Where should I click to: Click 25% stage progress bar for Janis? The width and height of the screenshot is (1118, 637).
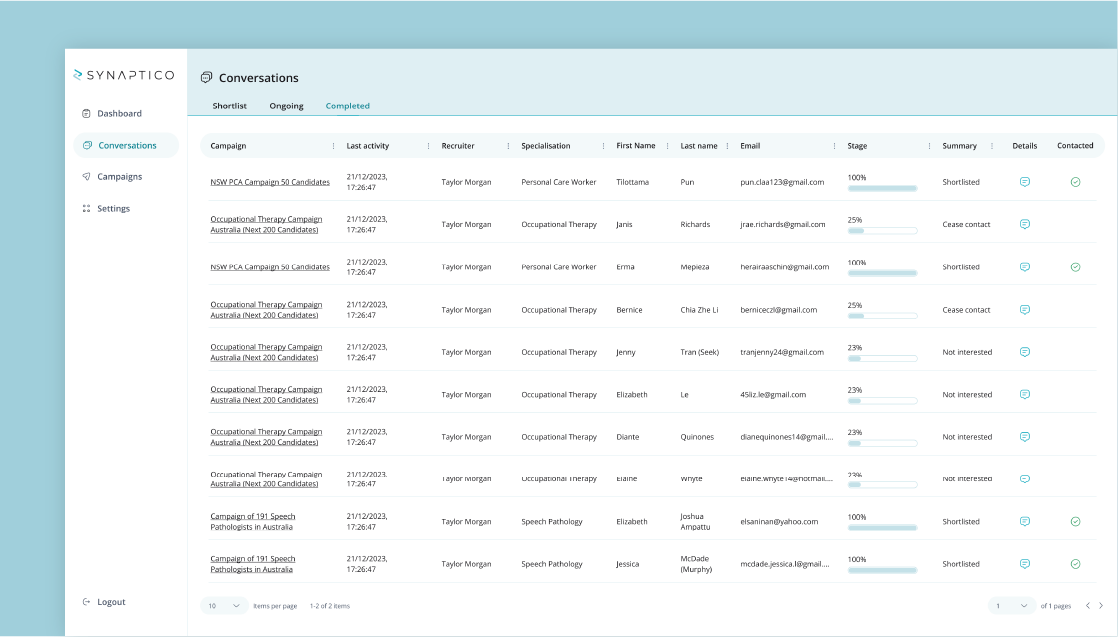click(x=882, y=231)
